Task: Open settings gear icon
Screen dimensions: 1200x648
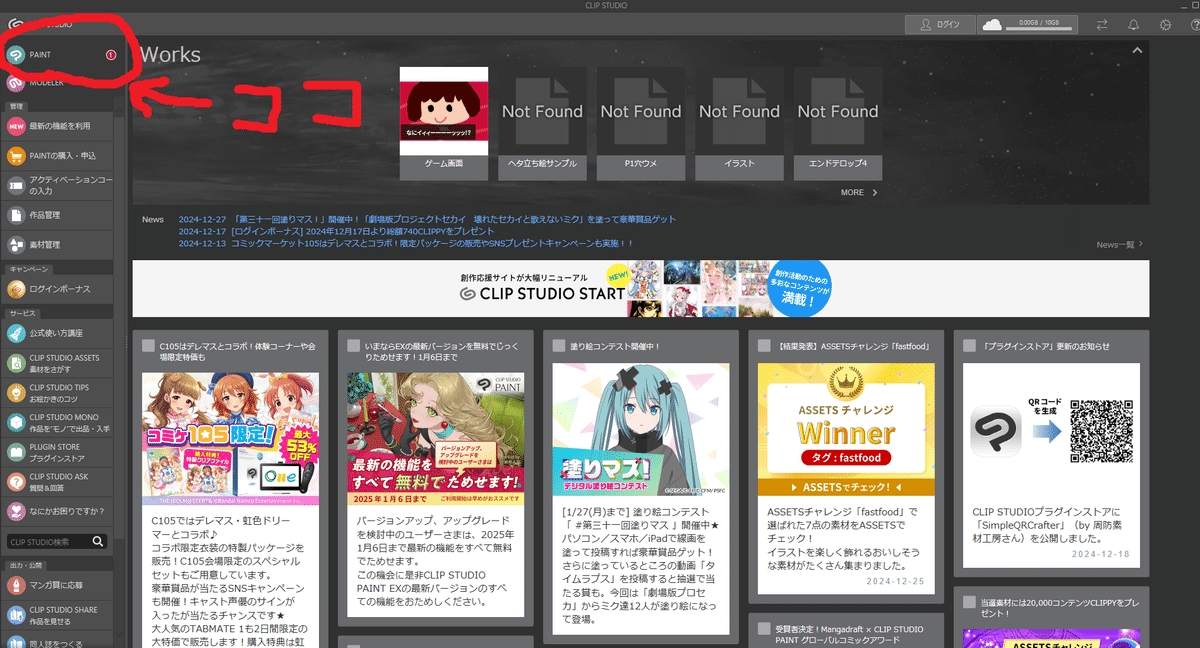Action: pyautogui.click(x=1165, y=24)
